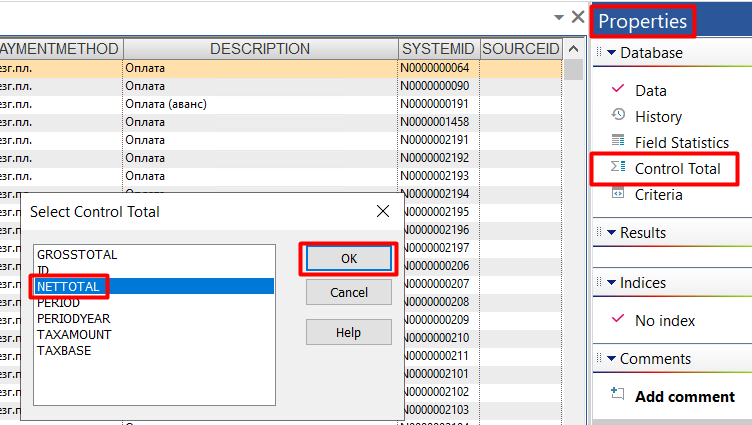The height and width of the screenshot is (425, 752).
Task: Select Control Total in Properties
Action: (677, 168)
